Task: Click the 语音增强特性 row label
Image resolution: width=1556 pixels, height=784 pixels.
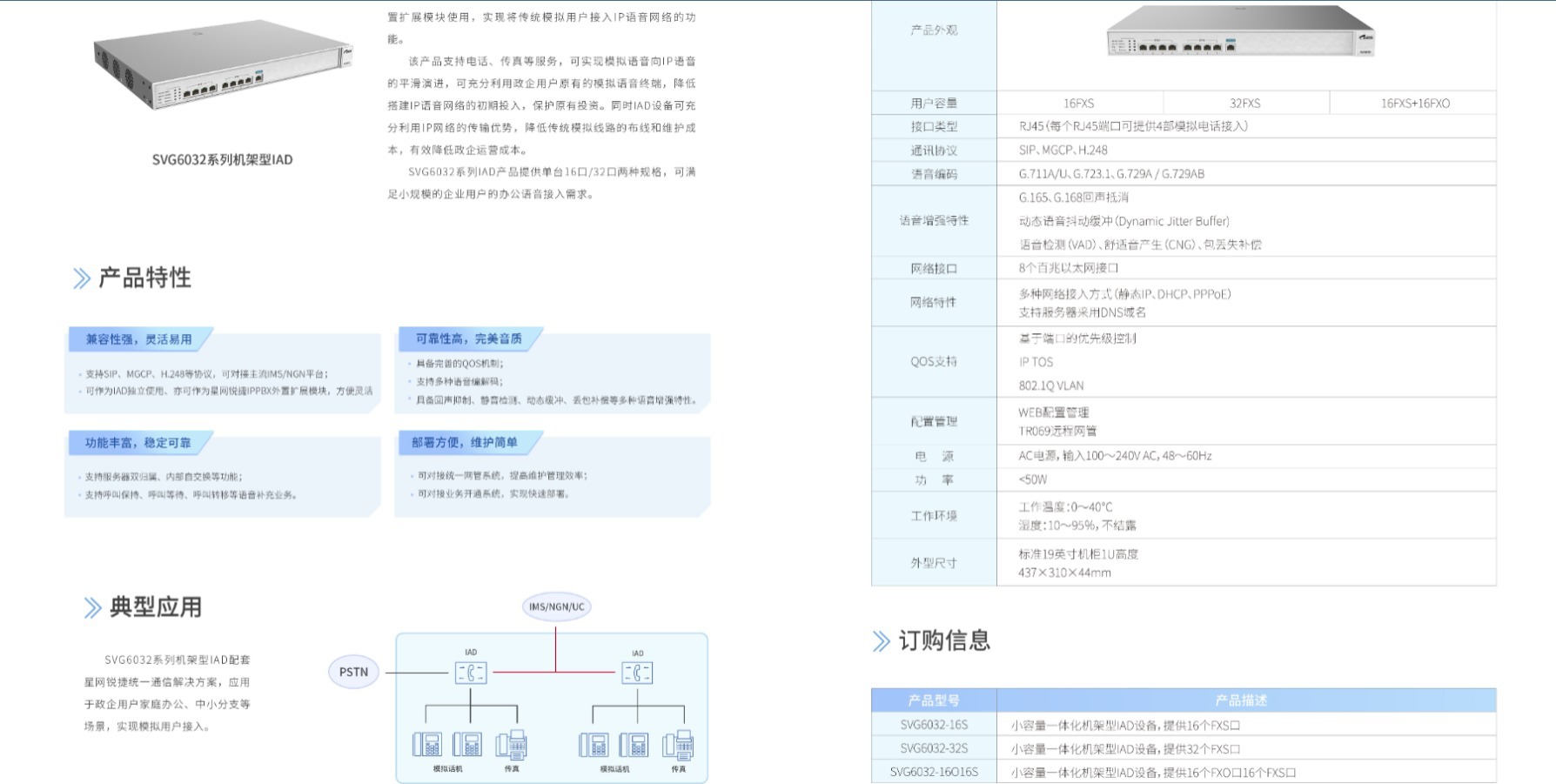Action: coord(934,220)
